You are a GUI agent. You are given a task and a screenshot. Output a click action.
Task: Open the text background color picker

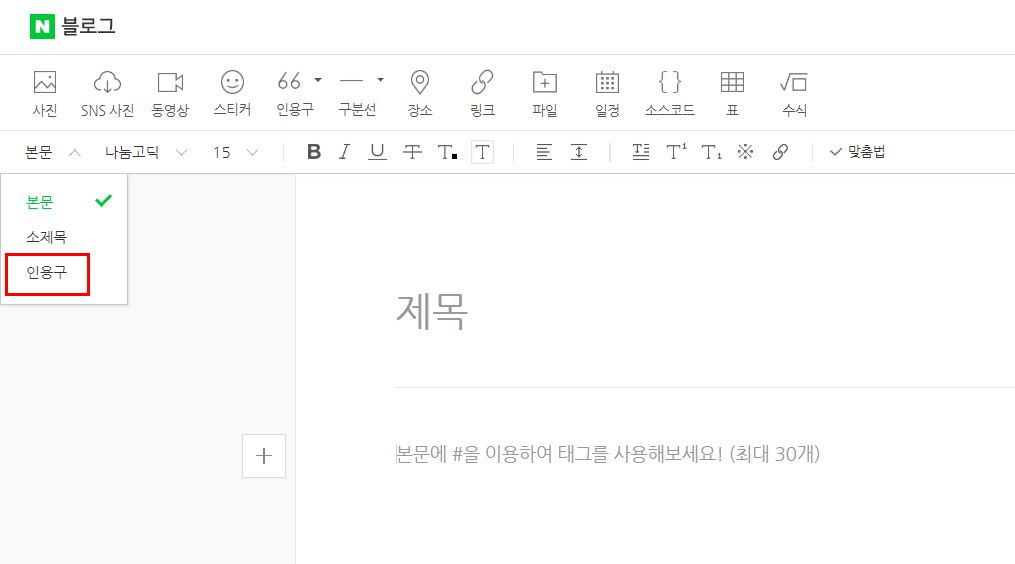[x=482, y=152]
